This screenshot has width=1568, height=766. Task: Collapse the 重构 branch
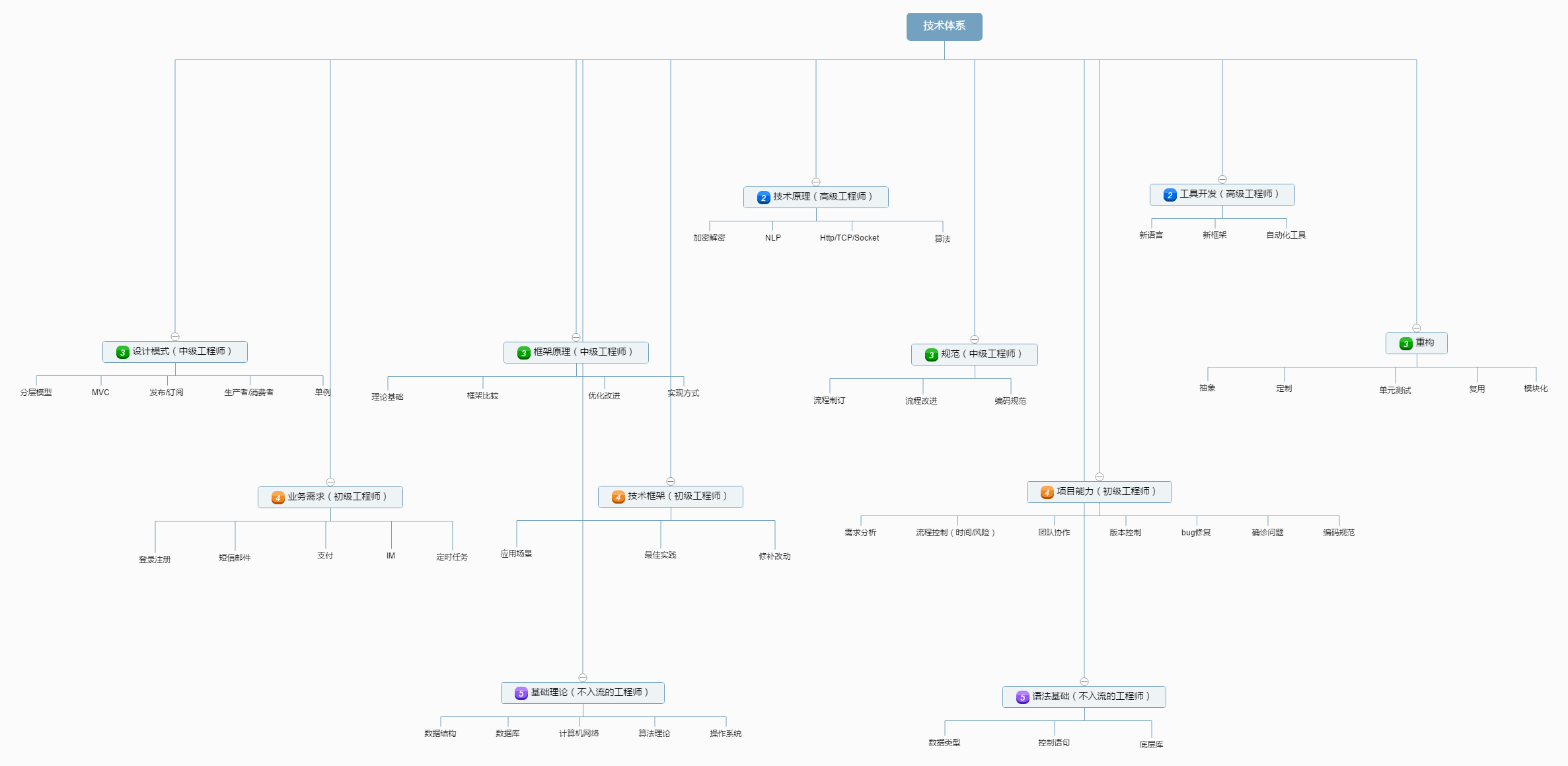(x=1417, y=328)
